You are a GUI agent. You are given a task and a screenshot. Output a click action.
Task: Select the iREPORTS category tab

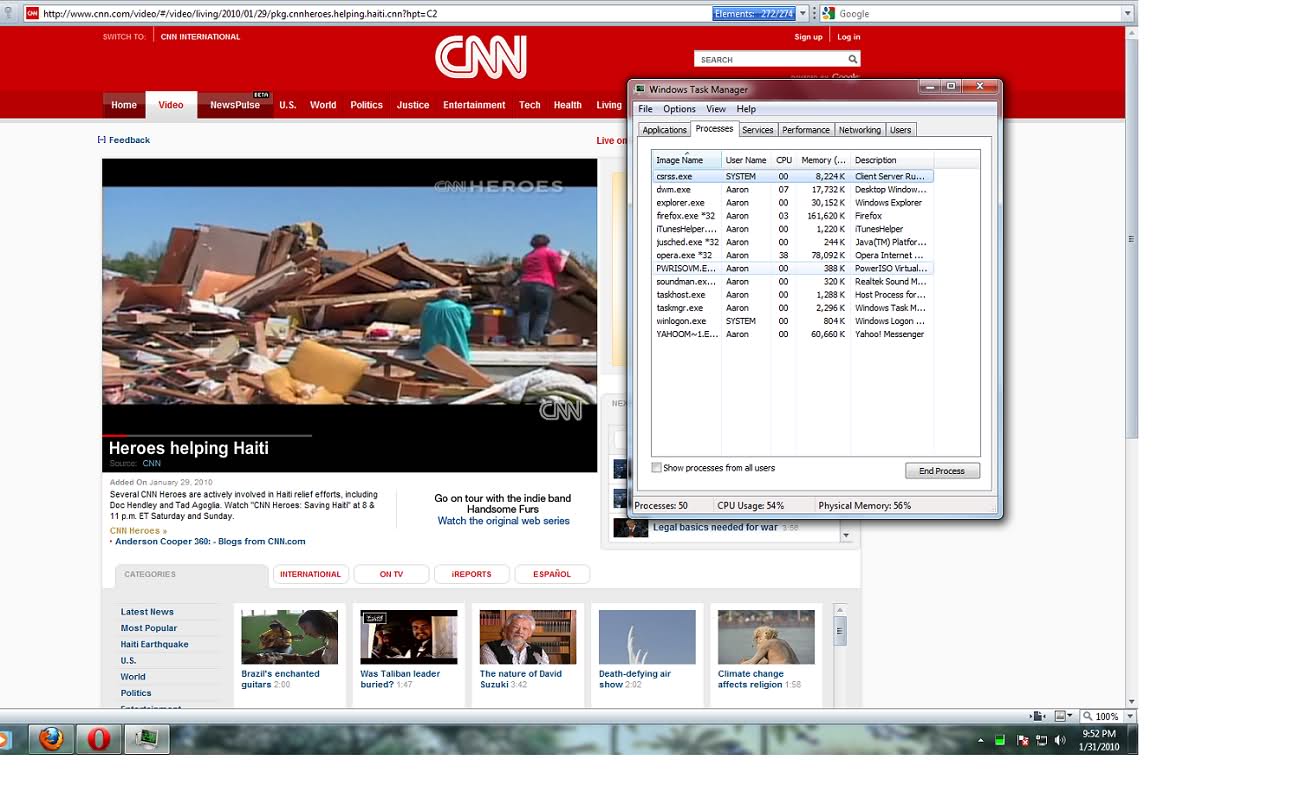click(471, 574)
